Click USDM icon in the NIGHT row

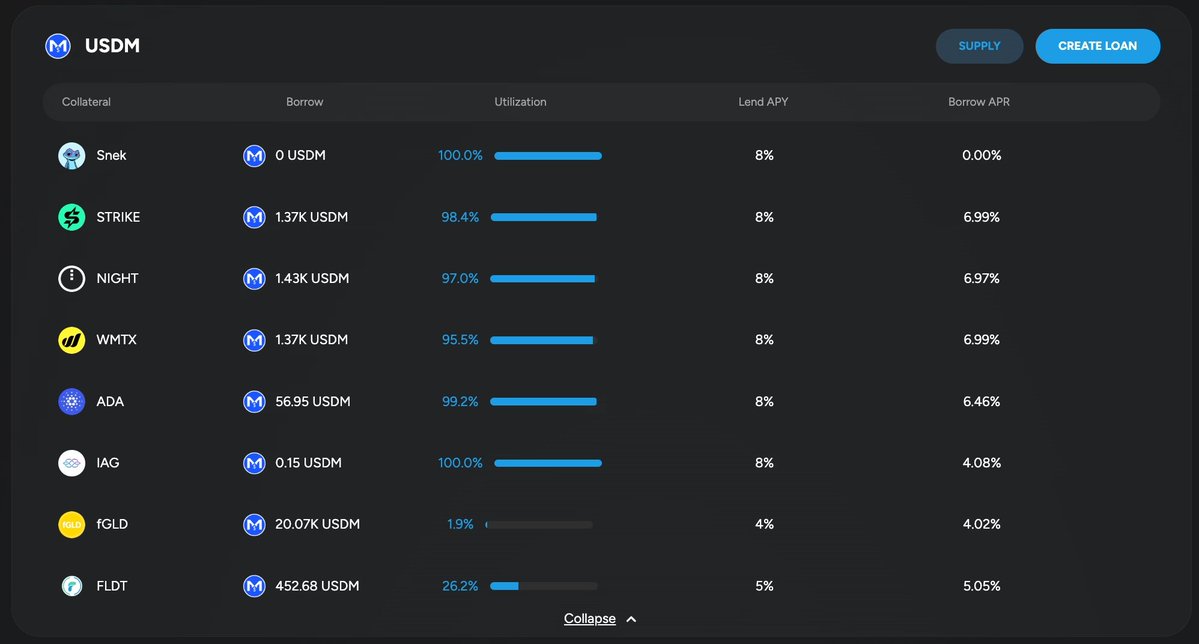(254, 278)
